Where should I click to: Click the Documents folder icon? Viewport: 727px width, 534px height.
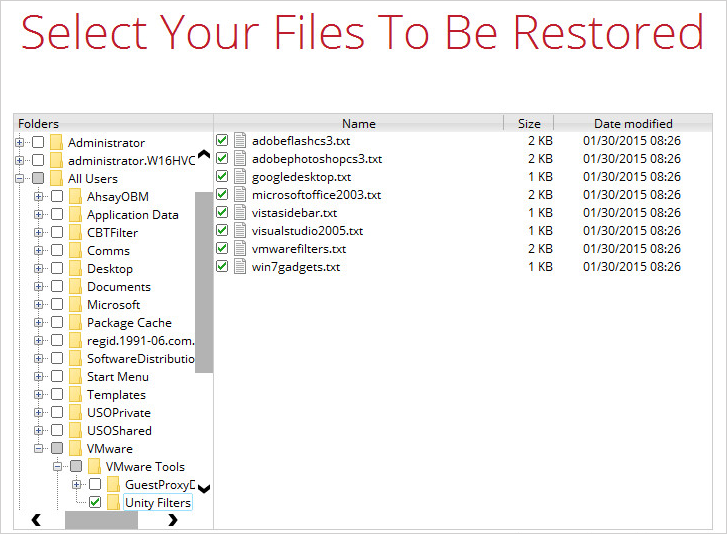(75, 287)
